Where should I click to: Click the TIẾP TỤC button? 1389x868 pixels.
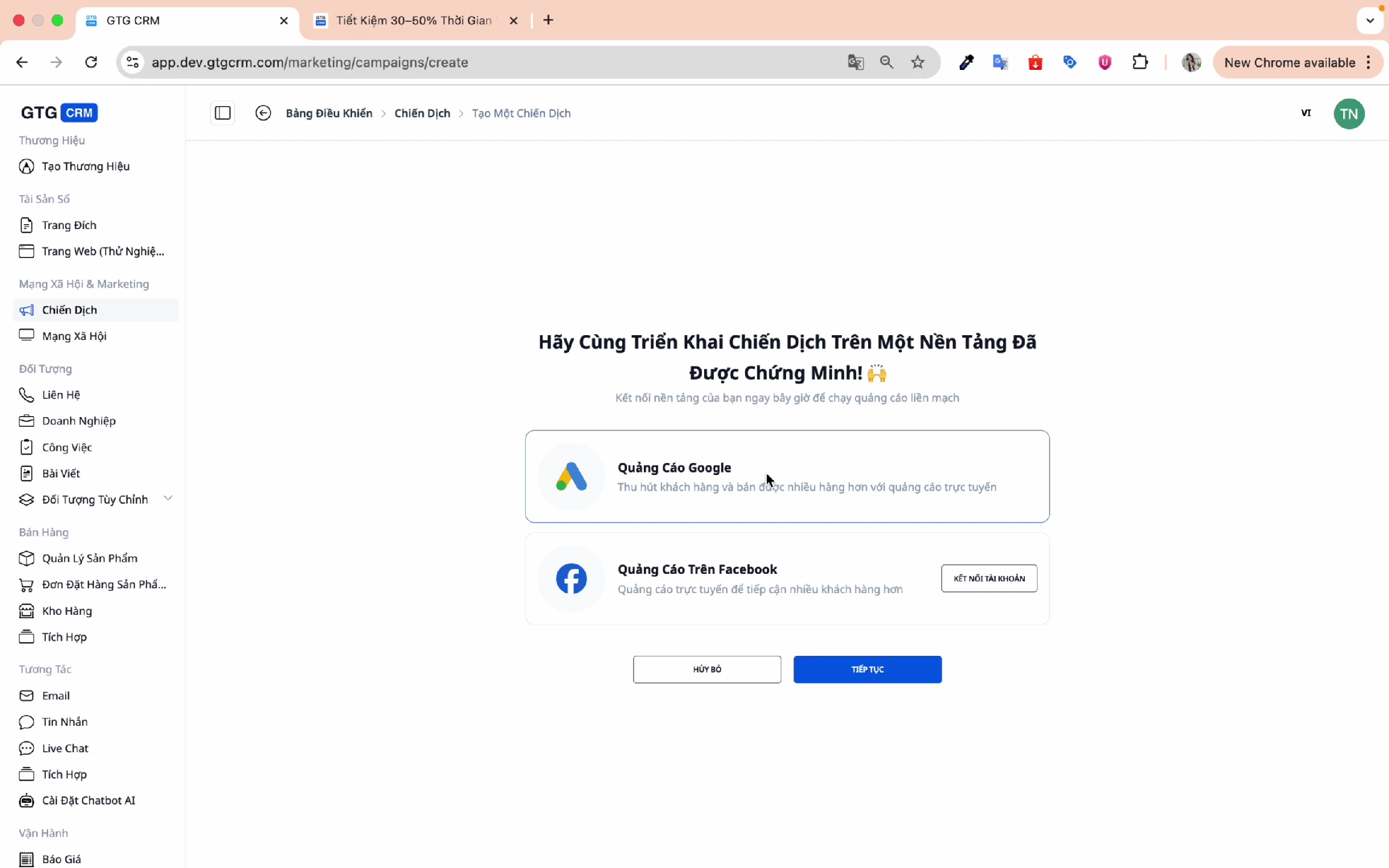[x=867, y=669]
